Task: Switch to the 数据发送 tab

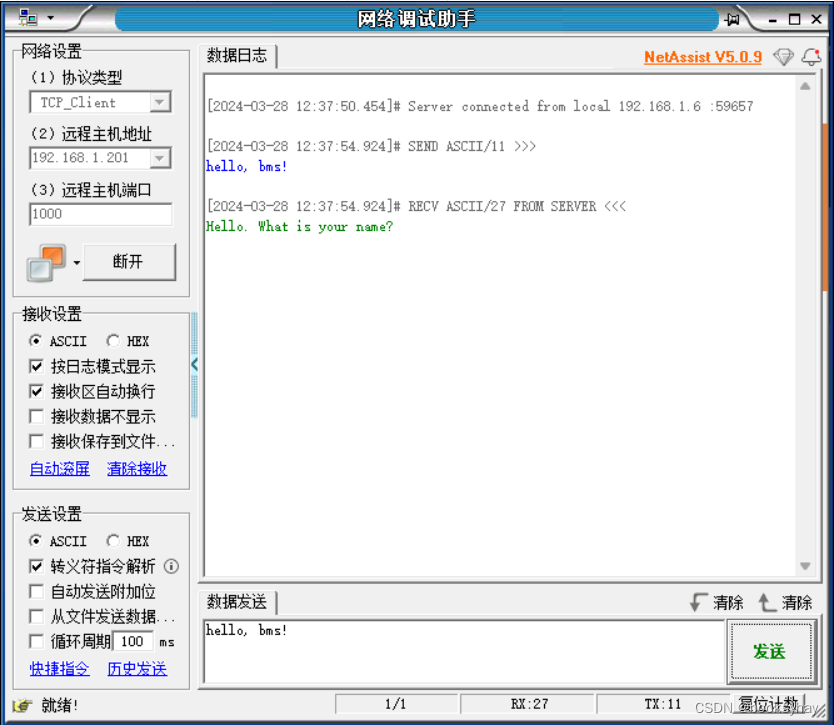Action: click(237, 602)
